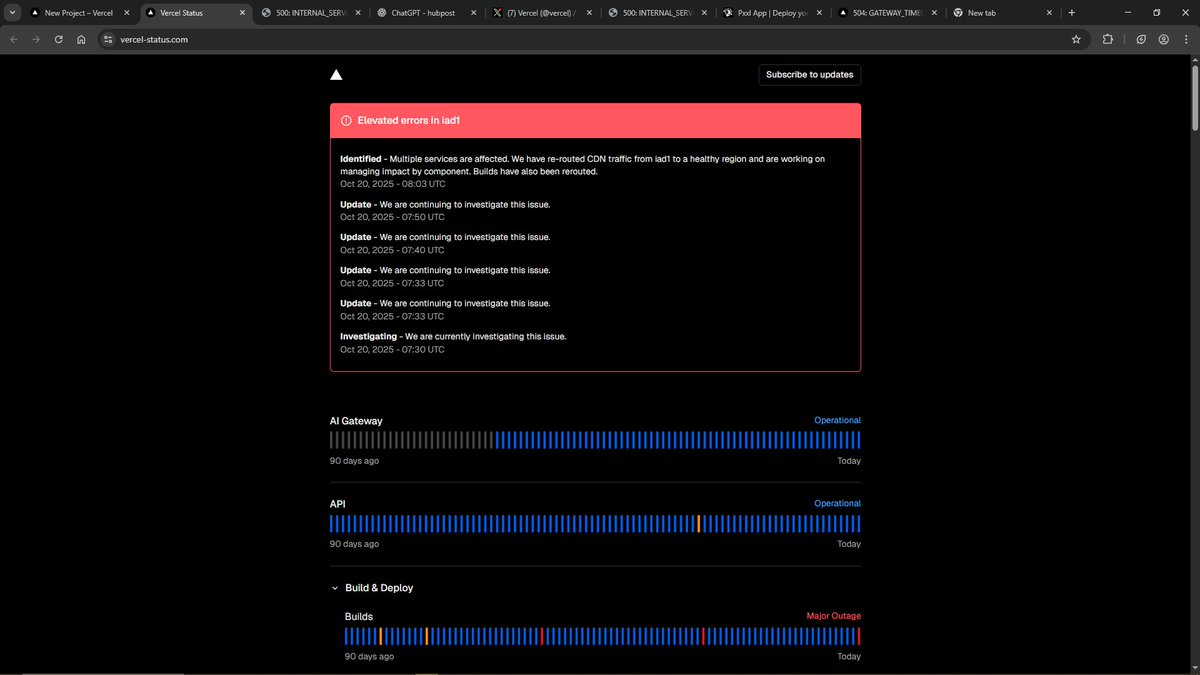Open the profile avatar menu
Image resolution: width=1200 pixels, height=675 pixels.
1164,39
